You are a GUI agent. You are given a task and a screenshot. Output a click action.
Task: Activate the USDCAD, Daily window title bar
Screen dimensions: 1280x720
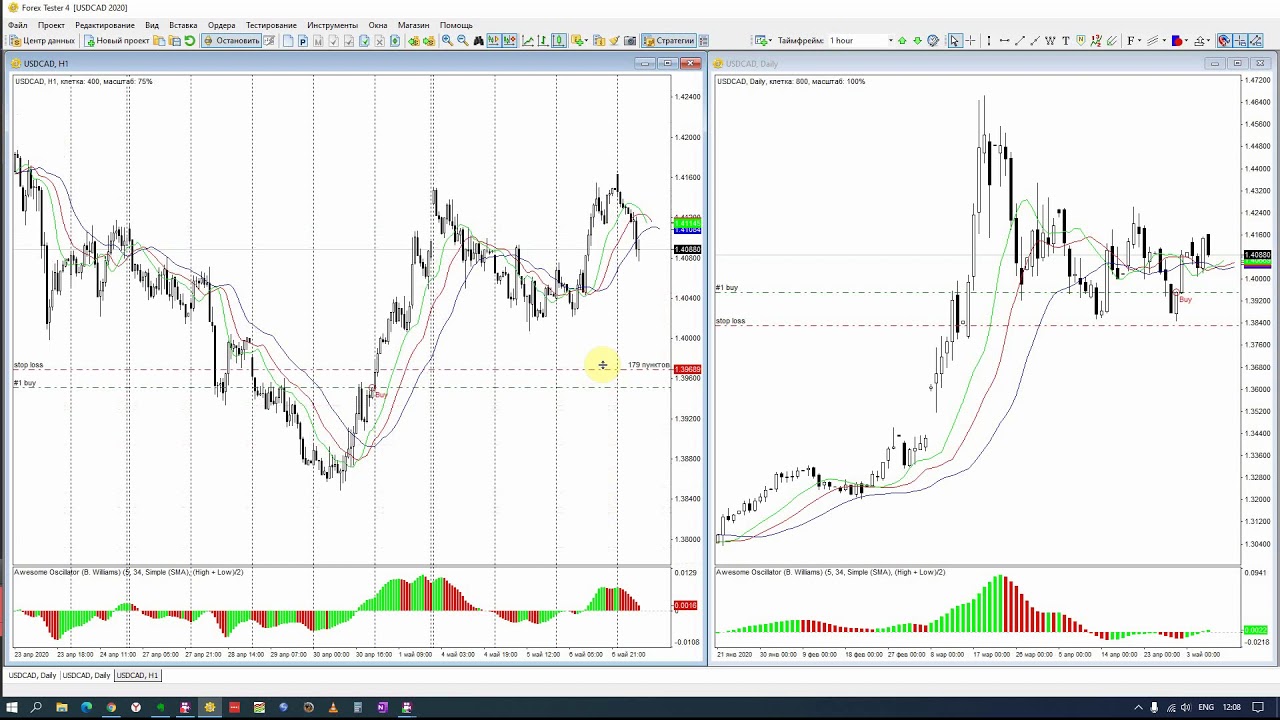click(990, 63)
